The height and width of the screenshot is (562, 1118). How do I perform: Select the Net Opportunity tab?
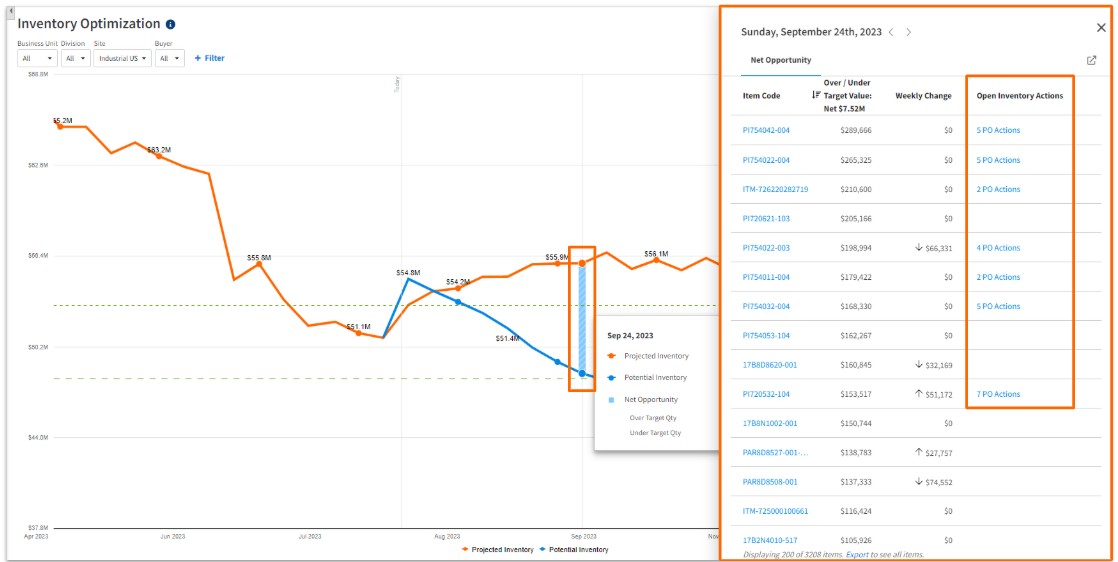(x=781, y=61)
